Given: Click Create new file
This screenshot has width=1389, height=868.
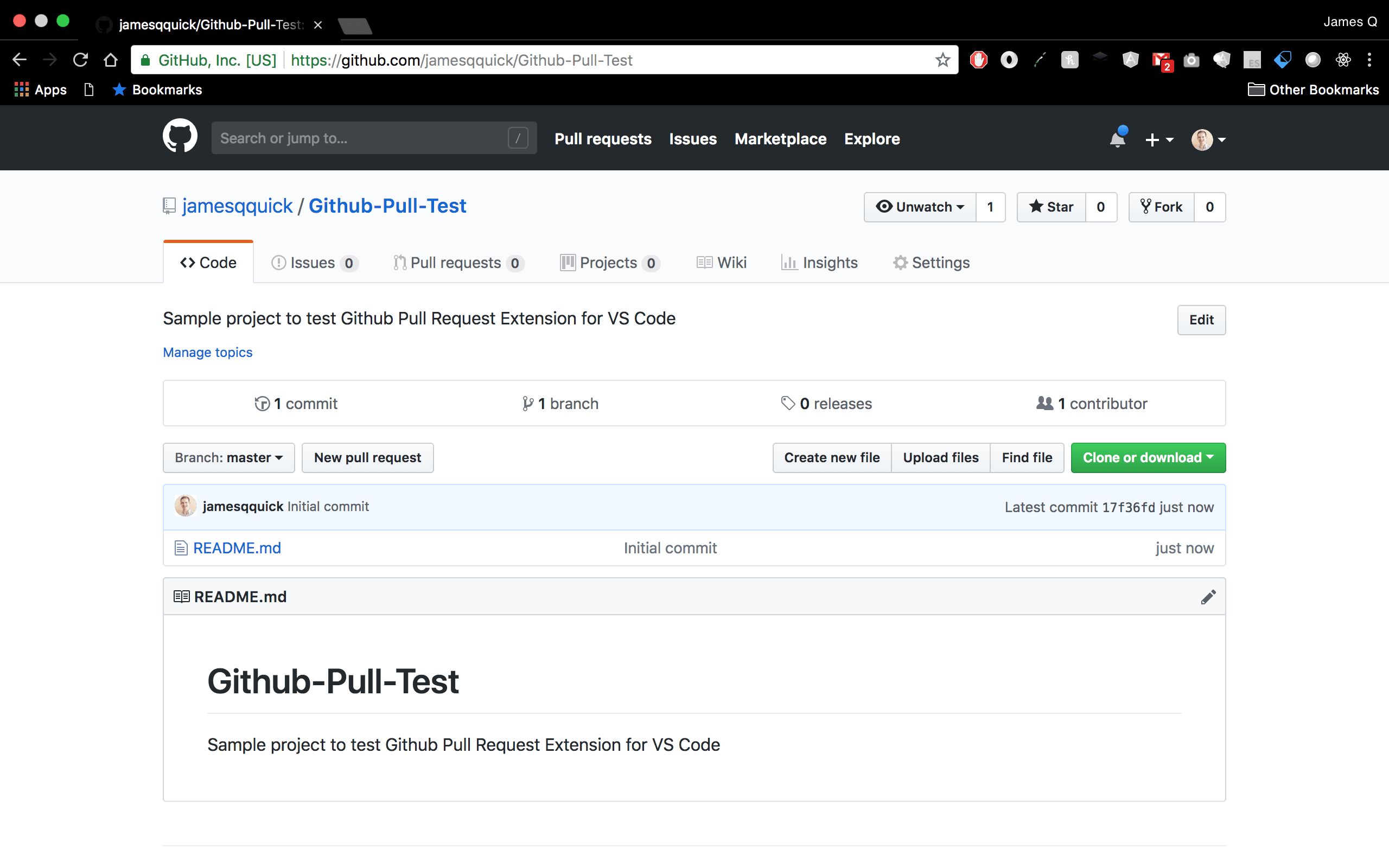Looking at the screenshot, I should tap(832, 457).
